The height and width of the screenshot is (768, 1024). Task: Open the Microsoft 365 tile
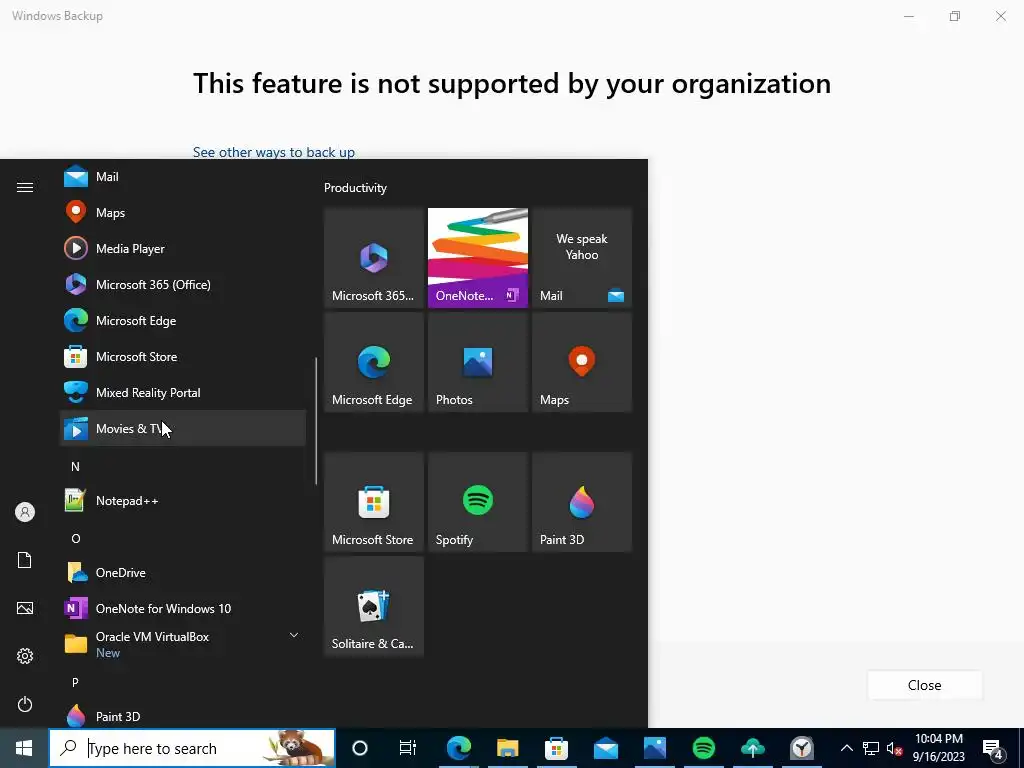[x=374, y=258]
